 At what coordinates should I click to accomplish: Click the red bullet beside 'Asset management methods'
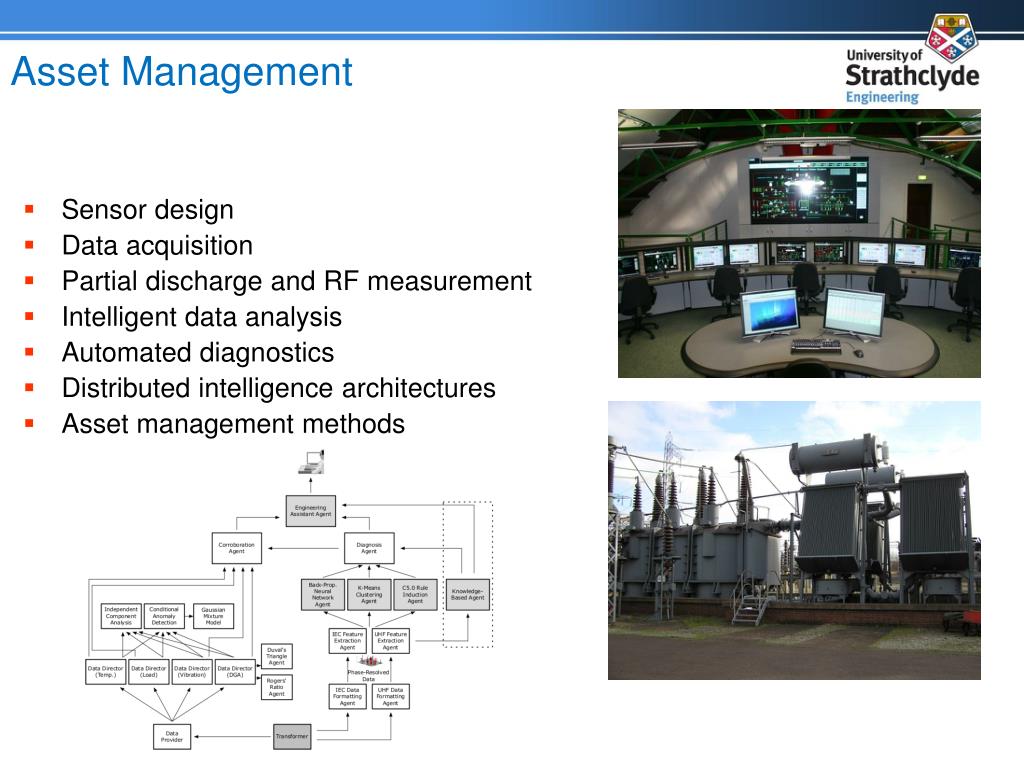[x=29, y=424]
